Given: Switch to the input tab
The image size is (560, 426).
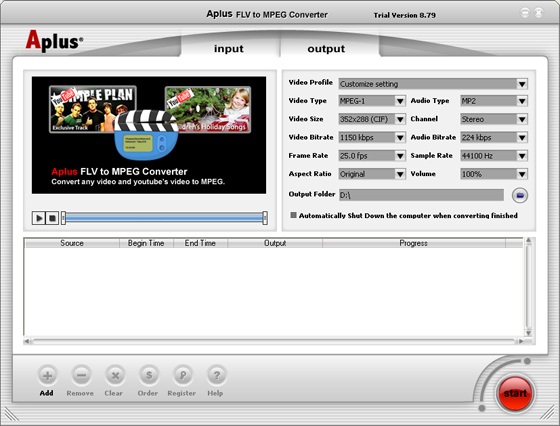Looking at the screenshot, I should (229, 49).
